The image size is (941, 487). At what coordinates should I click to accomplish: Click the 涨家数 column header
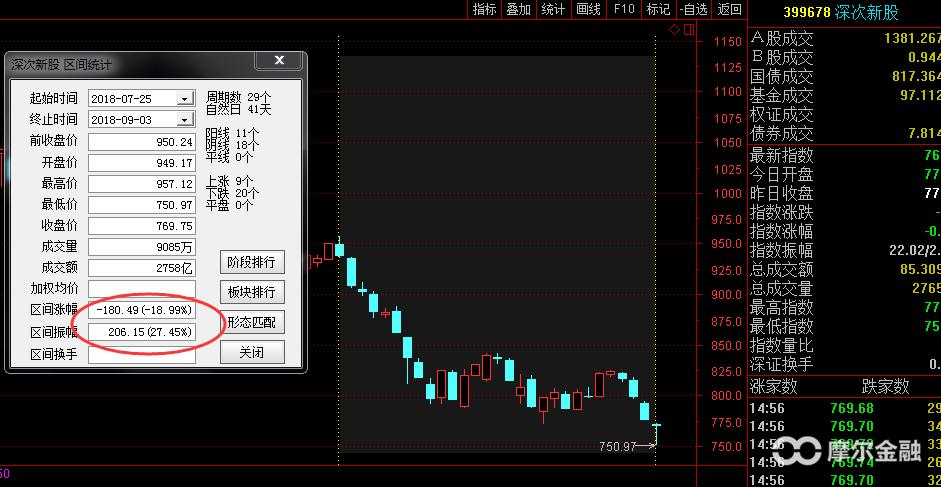[x=774, y=386]
